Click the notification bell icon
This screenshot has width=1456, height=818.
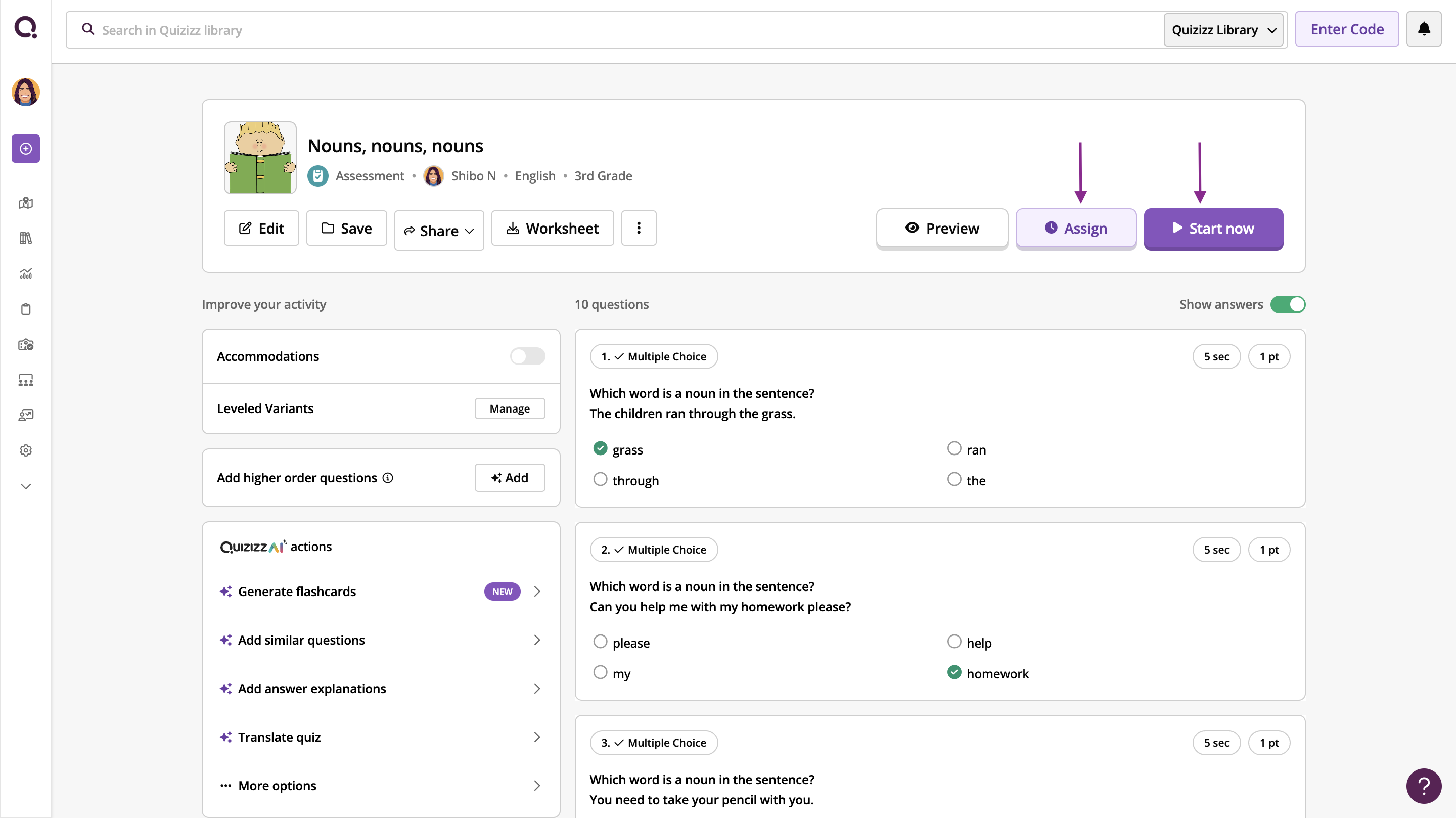click(1423, 29)
